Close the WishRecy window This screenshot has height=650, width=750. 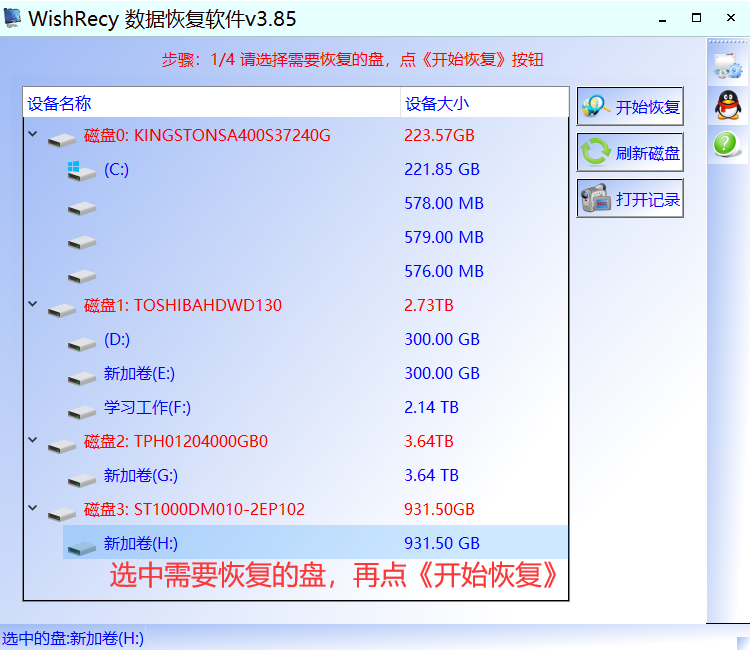730,18
